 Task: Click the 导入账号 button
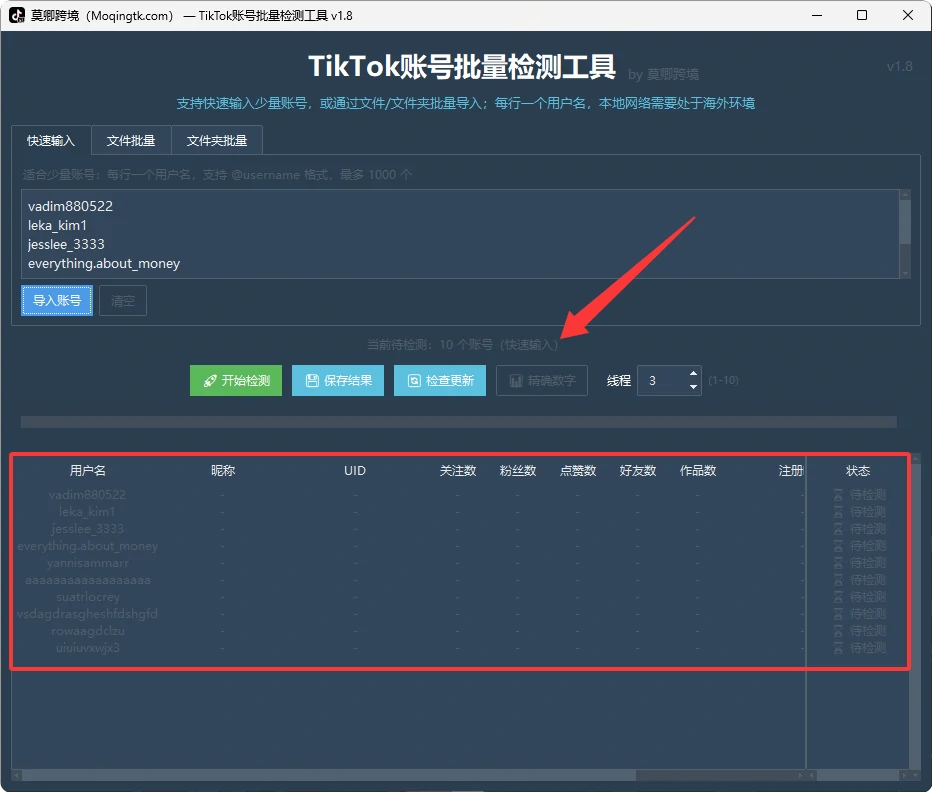(57, 300)
